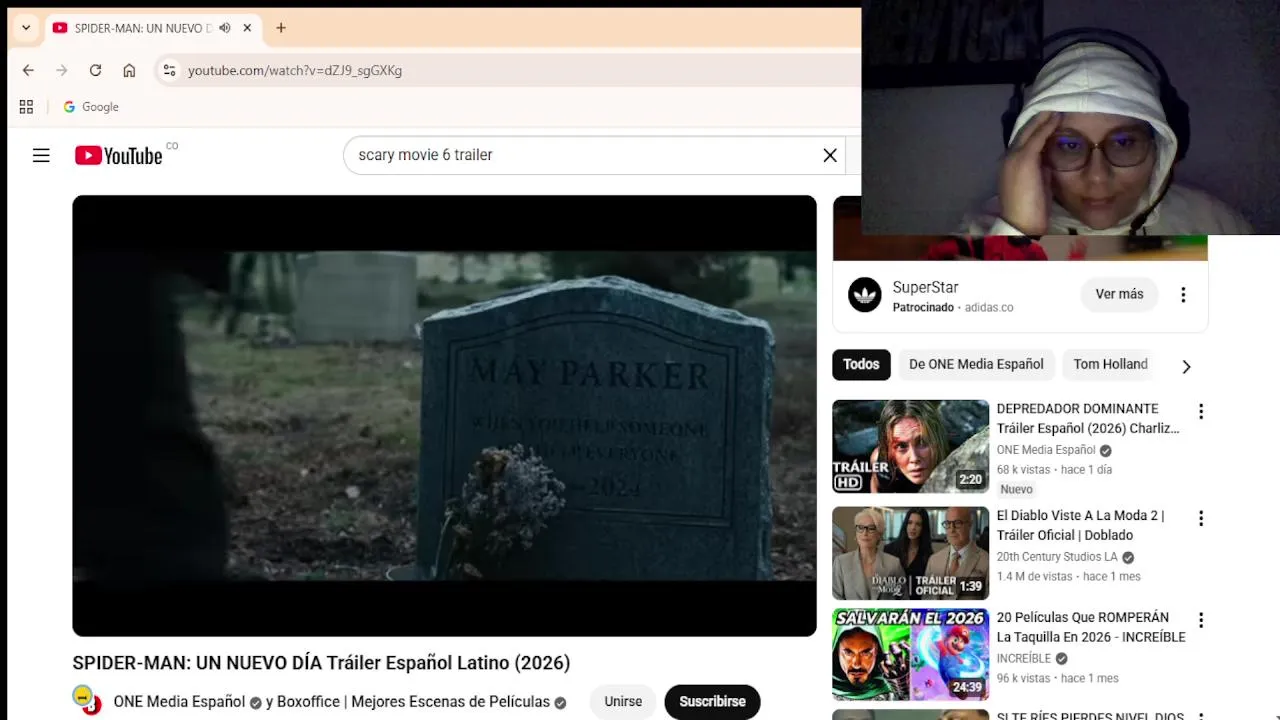
Task: Go forward to the next page
Action: click(x=62, y=70)
